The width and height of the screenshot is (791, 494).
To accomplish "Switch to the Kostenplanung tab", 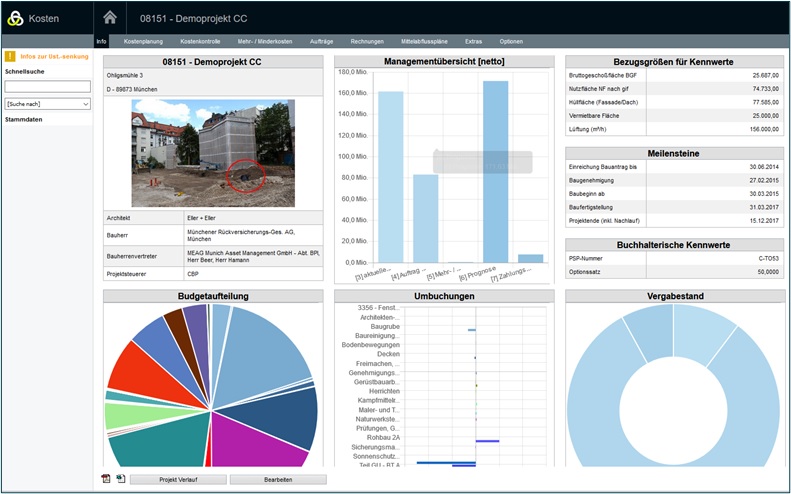I will [x=143, y=41].
